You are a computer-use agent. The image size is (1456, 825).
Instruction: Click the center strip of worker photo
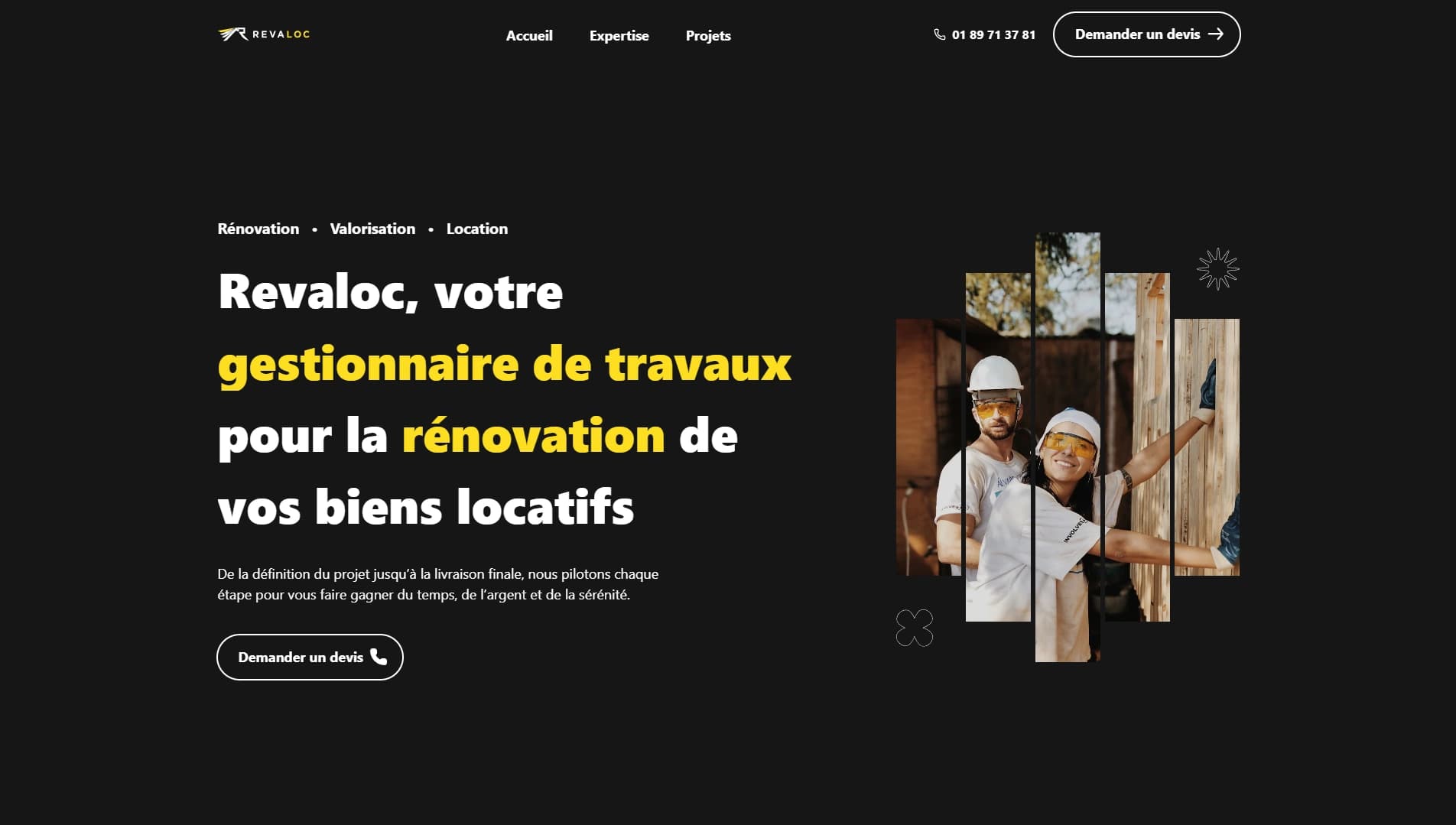pyautogui.click(x=1068, y=447)
